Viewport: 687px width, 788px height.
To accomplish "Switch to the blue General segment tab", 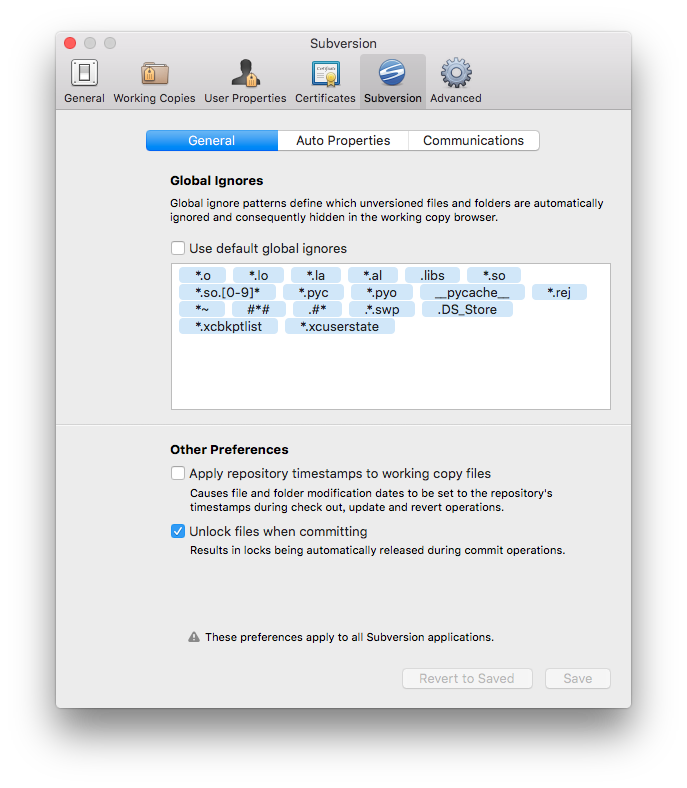I will tap(212, 141).
